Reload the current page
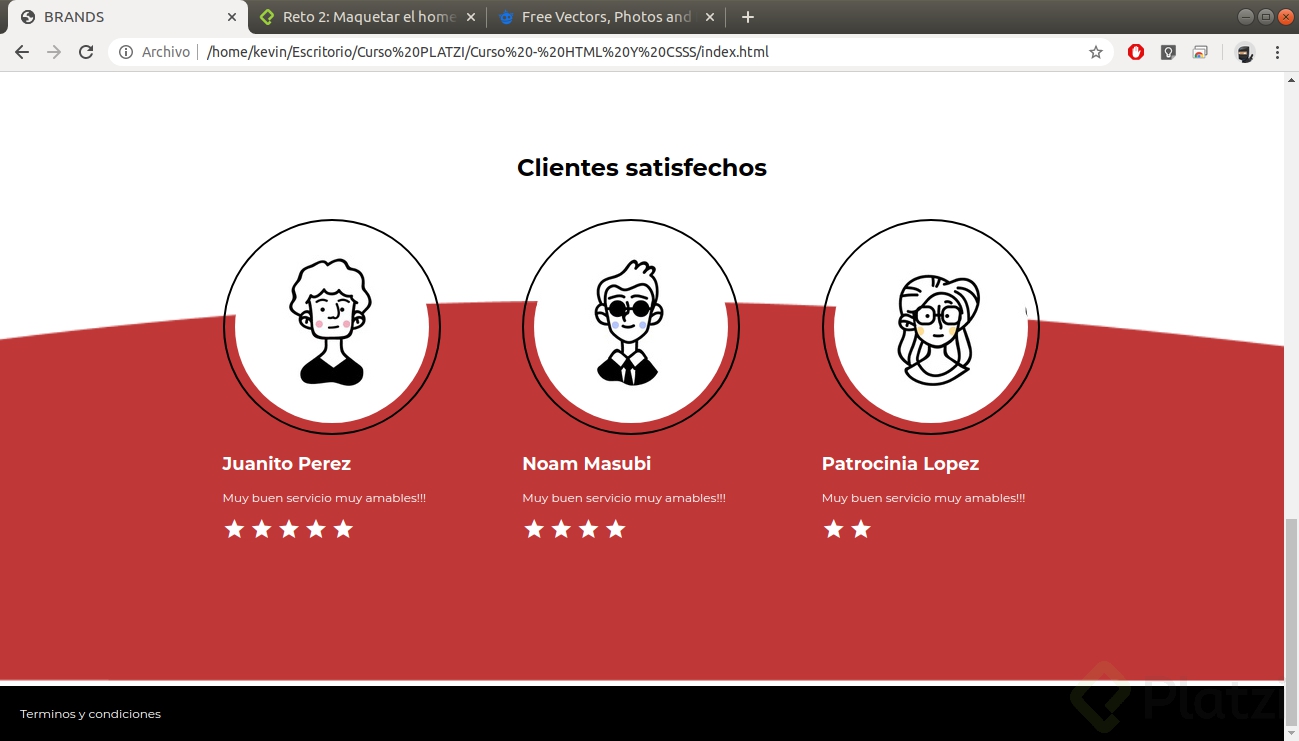Viewport: 1299px width, 741px height. (86, 51)
